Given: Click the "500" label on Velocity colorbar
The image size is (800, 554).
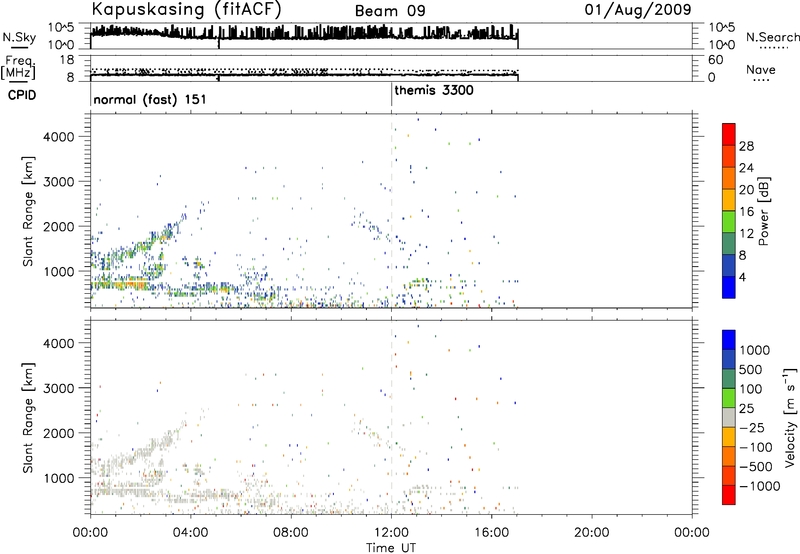Looking at the screenshot, I should click(x=751, y=370).
